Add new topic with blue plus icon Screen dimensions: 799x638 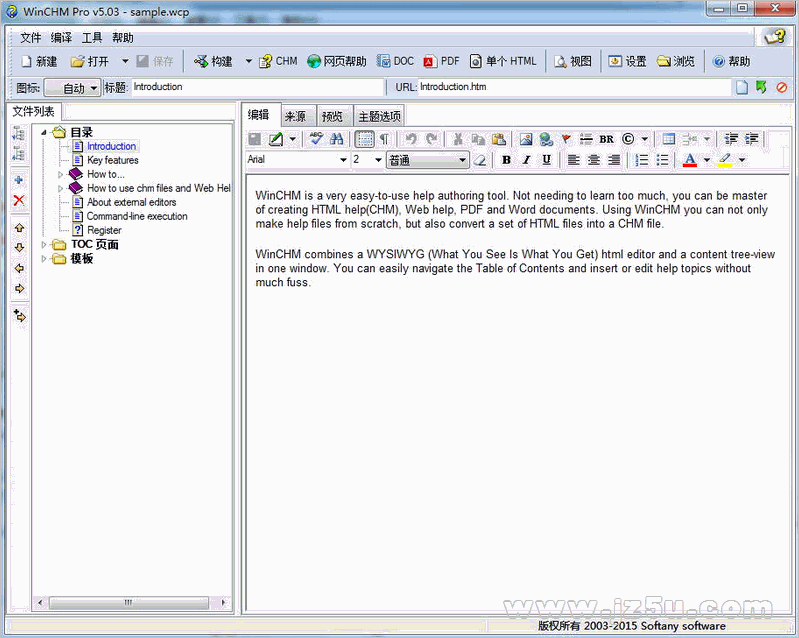(x=19, y=180)
